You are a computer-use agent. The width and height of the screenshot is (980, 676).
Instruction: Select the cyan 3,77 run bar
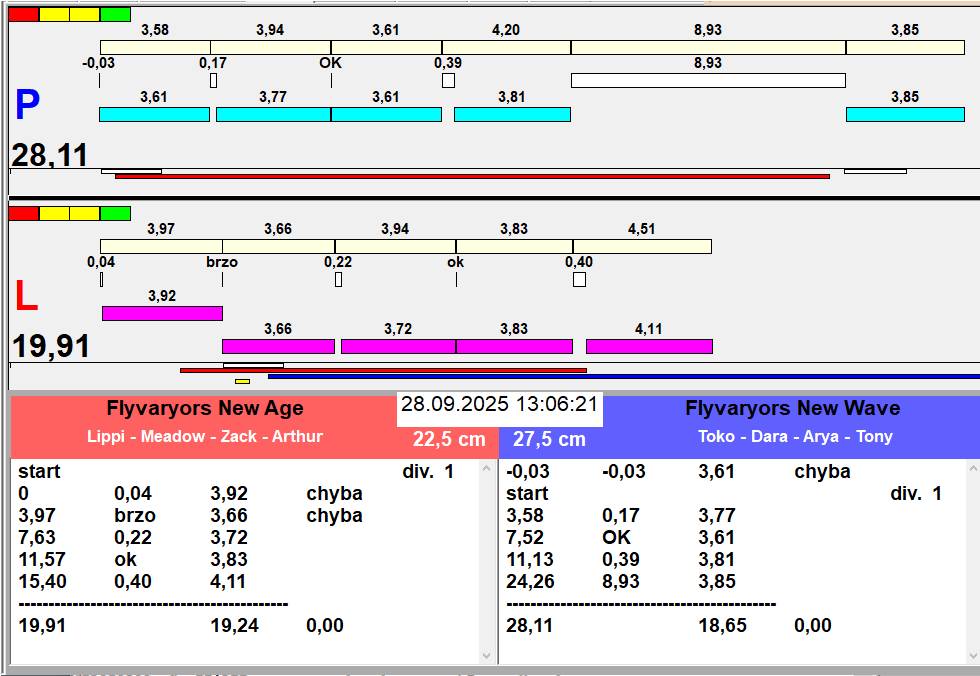click(x=273, y=115)
